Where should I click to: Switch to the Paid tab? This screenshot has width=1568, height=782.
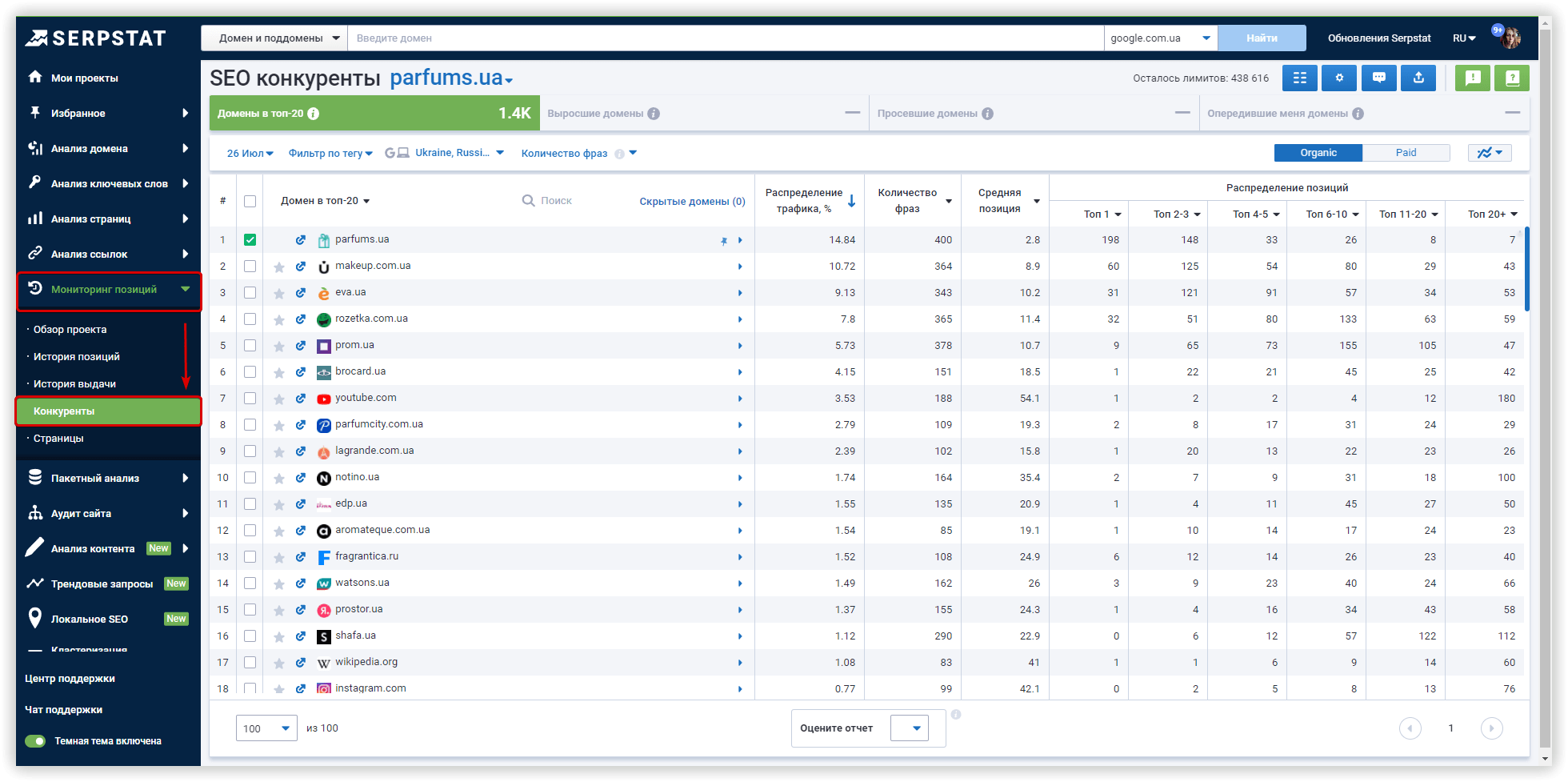pyautogui.click(x=1406, y=153)
